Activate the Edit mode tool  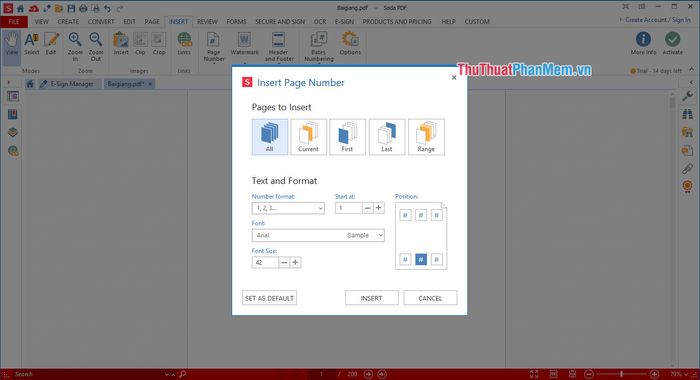(51, 44)
